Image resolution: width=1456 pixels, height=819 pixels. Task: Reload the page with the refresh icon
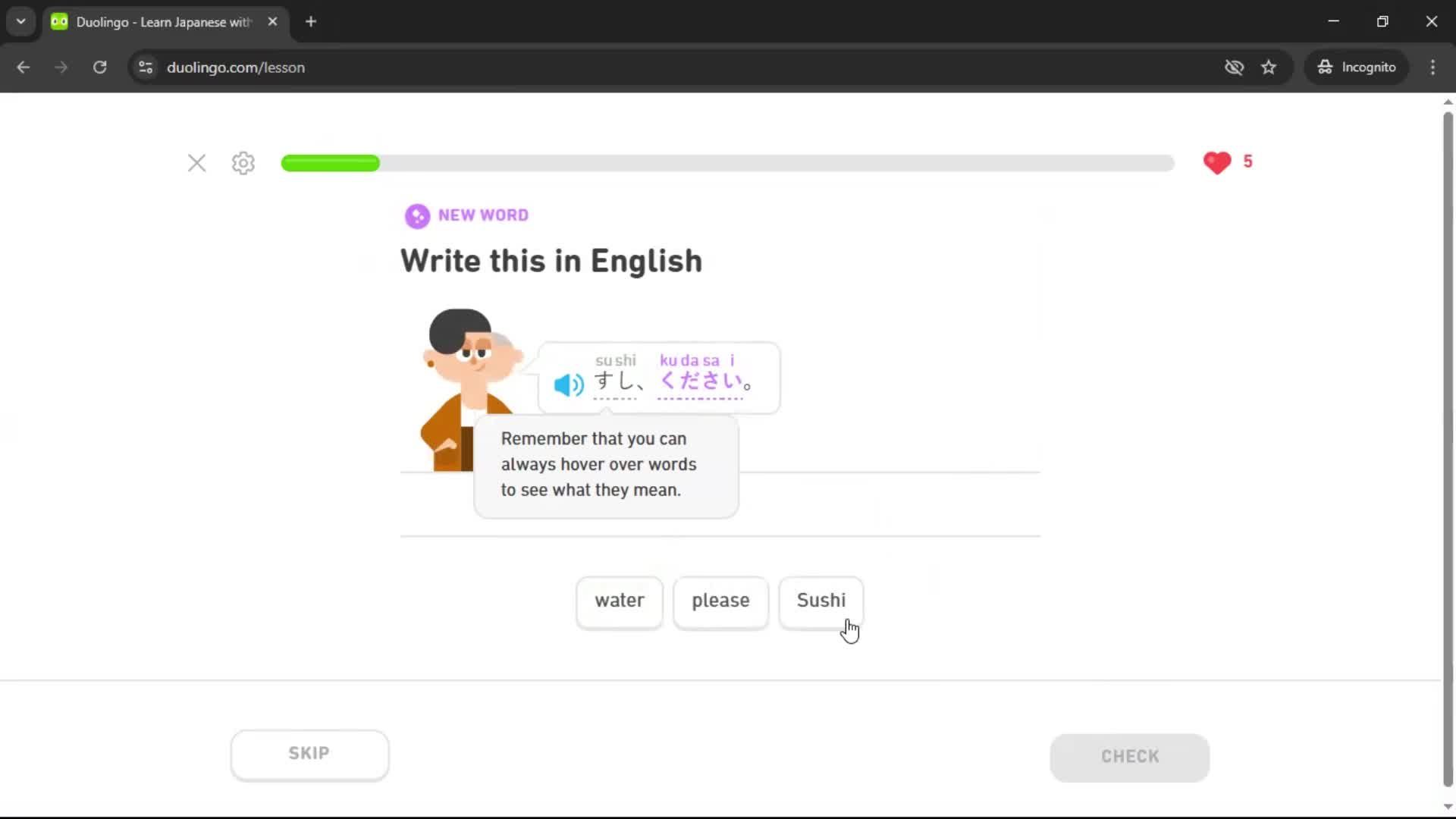(x=99, y=67)
